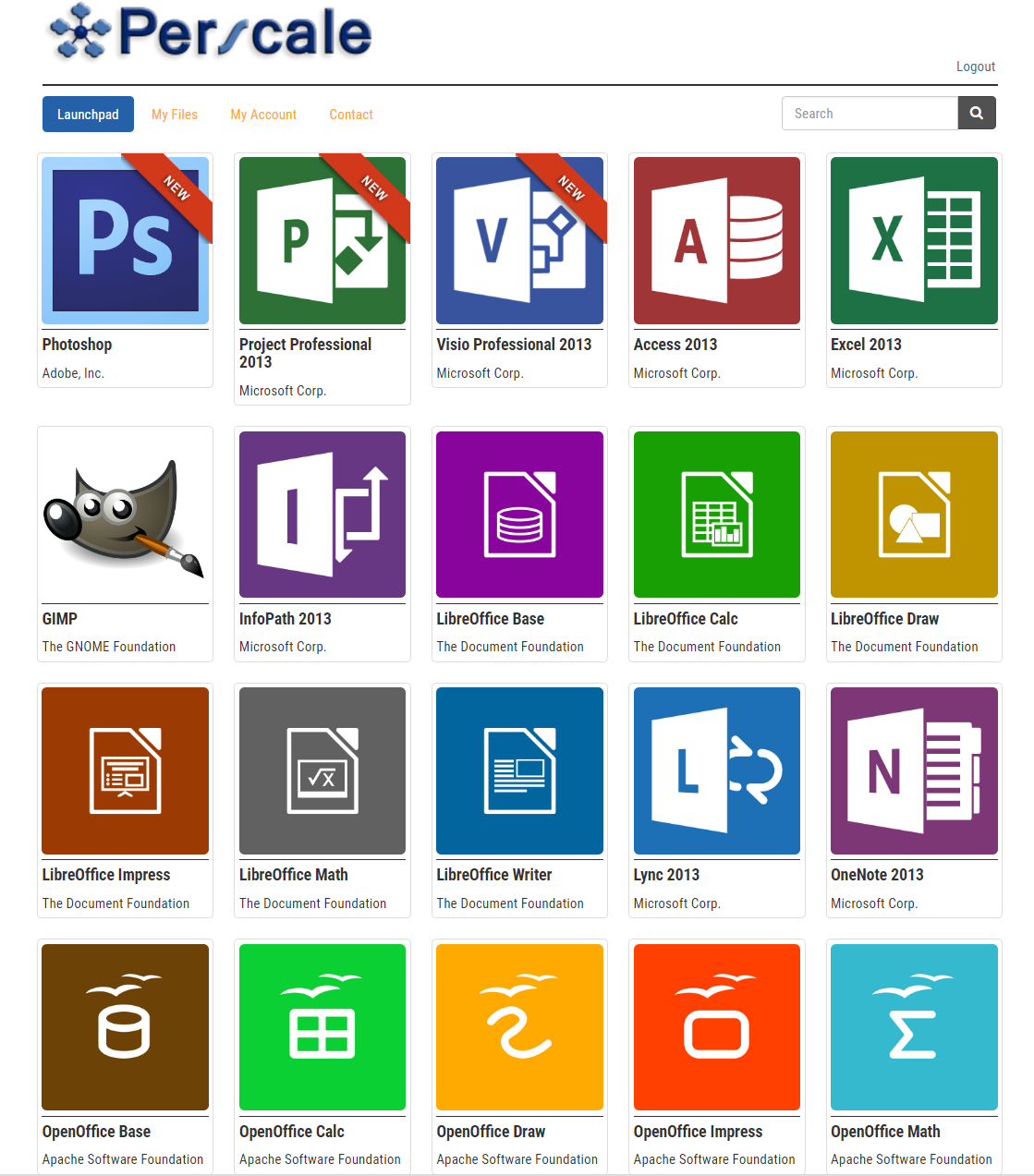Select the Launchpad tab
Viewport: 1034px width, 1176px height.
point(88,115)
